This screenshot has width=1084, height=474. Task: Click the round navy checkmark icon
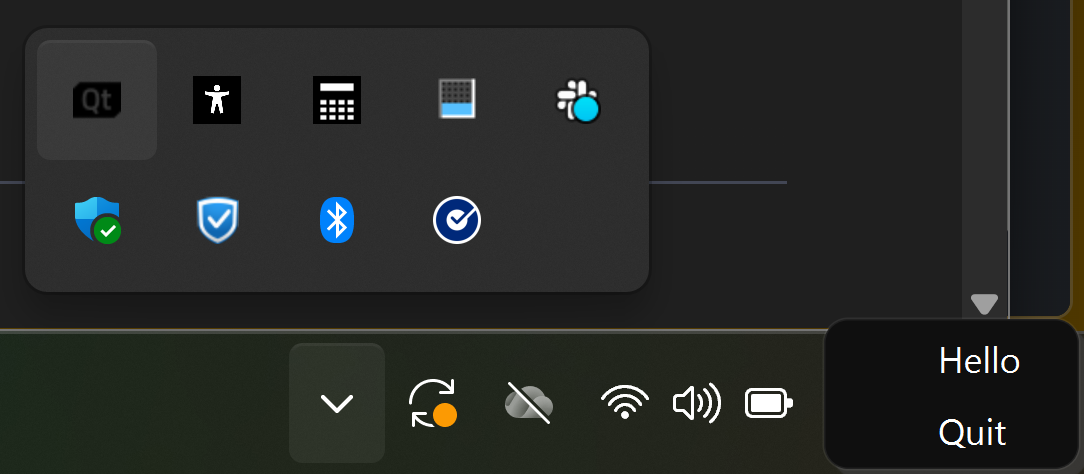point(457,220)
